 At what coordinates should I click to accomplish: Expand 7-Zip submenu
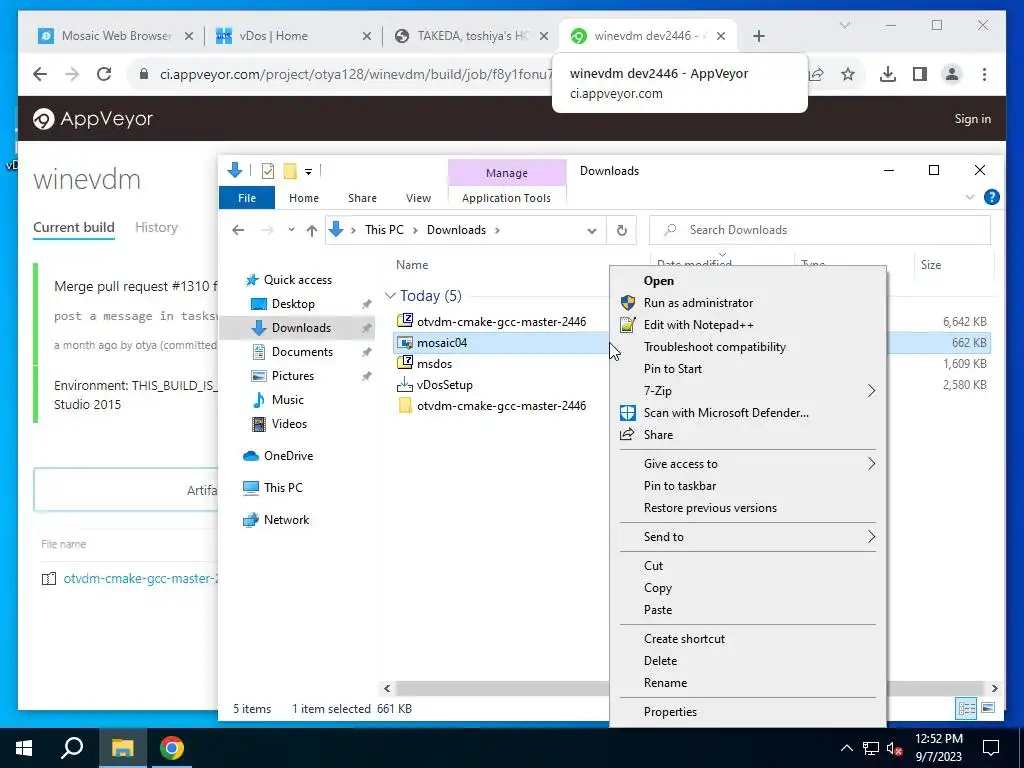pyautogui.click(x=871, y=391)
